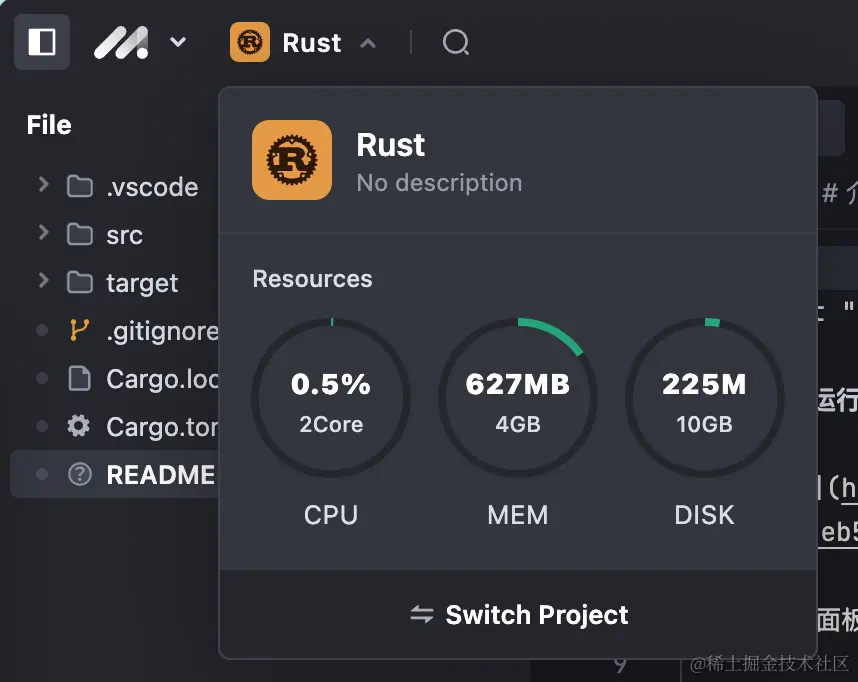Click the File panel heading

49,125
